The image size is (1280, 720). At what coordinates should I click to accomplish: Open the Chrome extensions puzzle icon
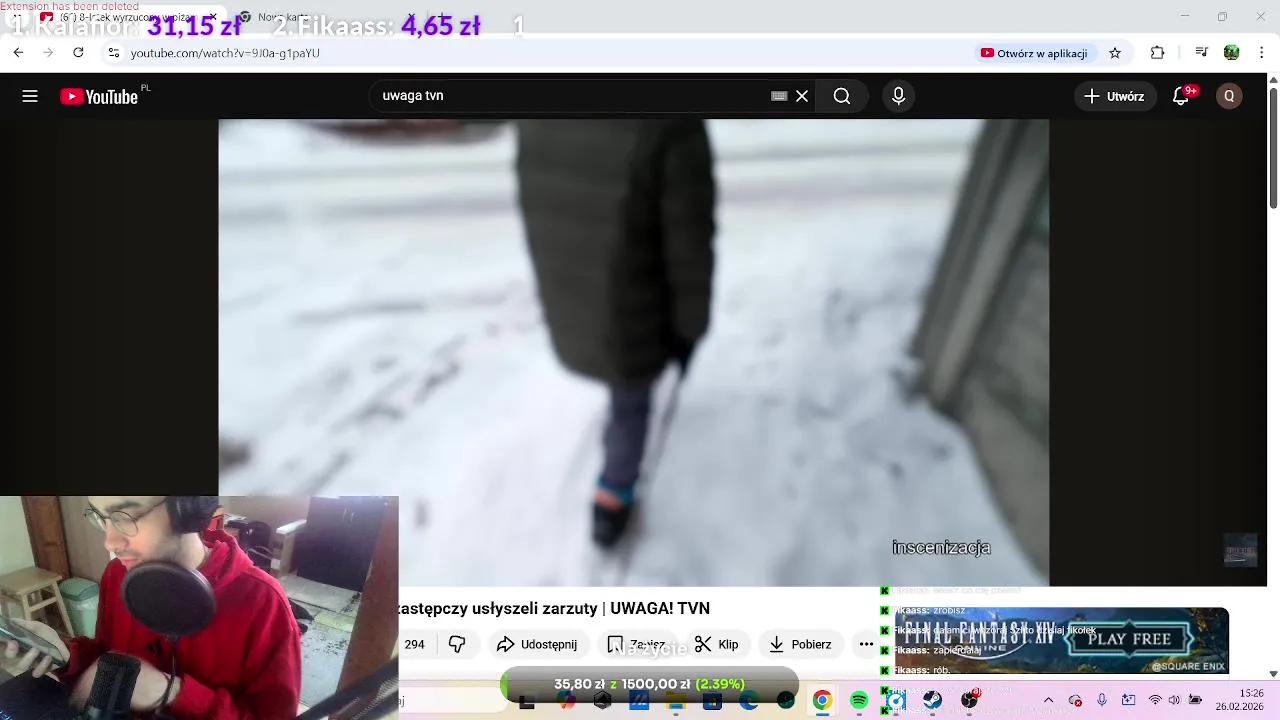coord(1158,53)
